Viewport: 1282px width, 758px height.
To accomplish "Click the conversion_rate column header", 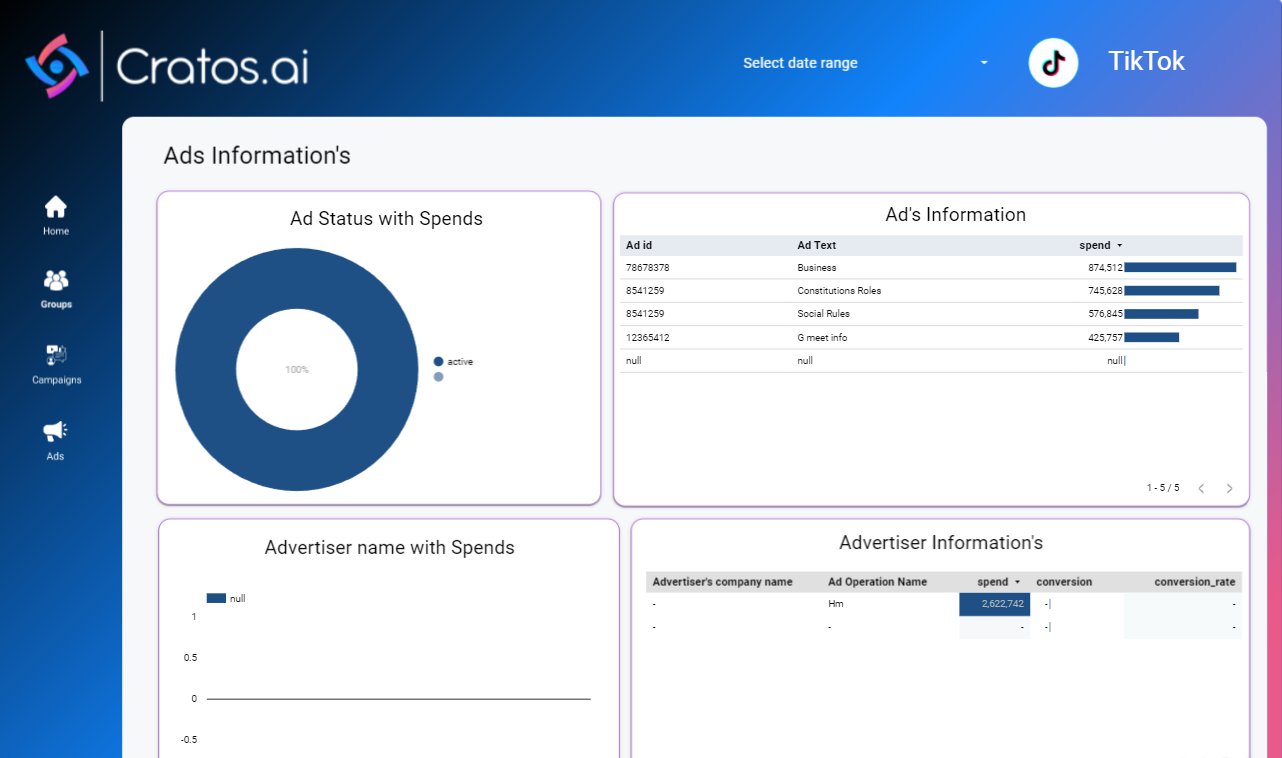I will pyautogui.click(x=1195, y=582).
